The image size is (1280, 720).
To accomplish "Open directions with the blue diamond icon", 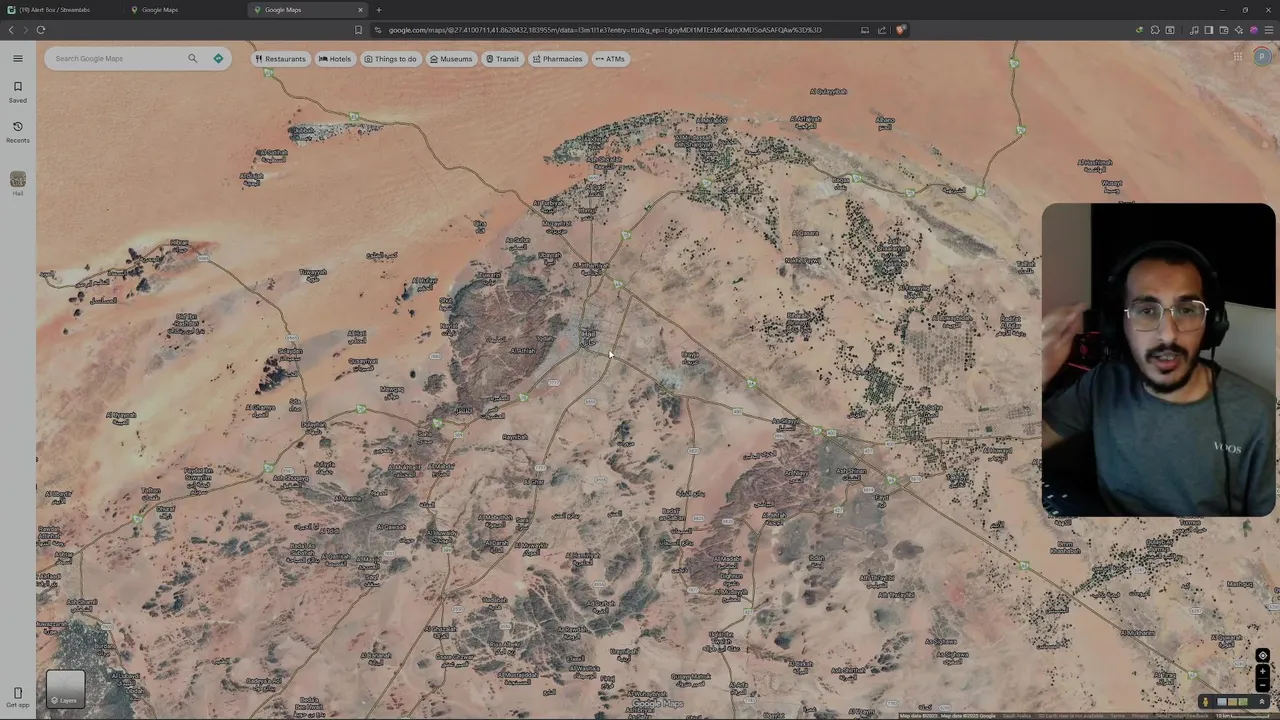I will tap(218, 58).
